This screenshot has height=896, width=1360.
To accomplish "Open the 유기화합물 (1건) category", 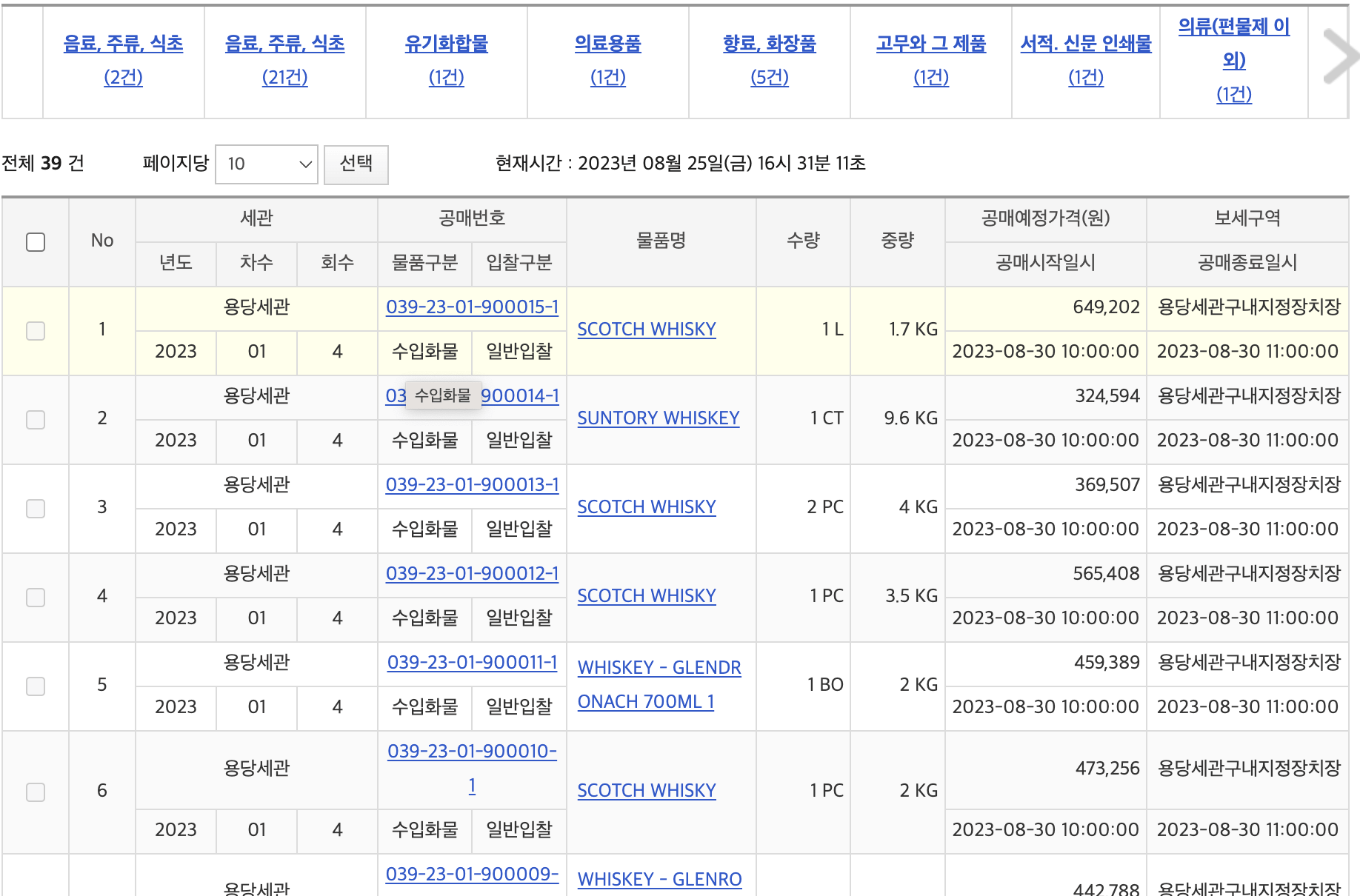I will (x=447, y=60).
